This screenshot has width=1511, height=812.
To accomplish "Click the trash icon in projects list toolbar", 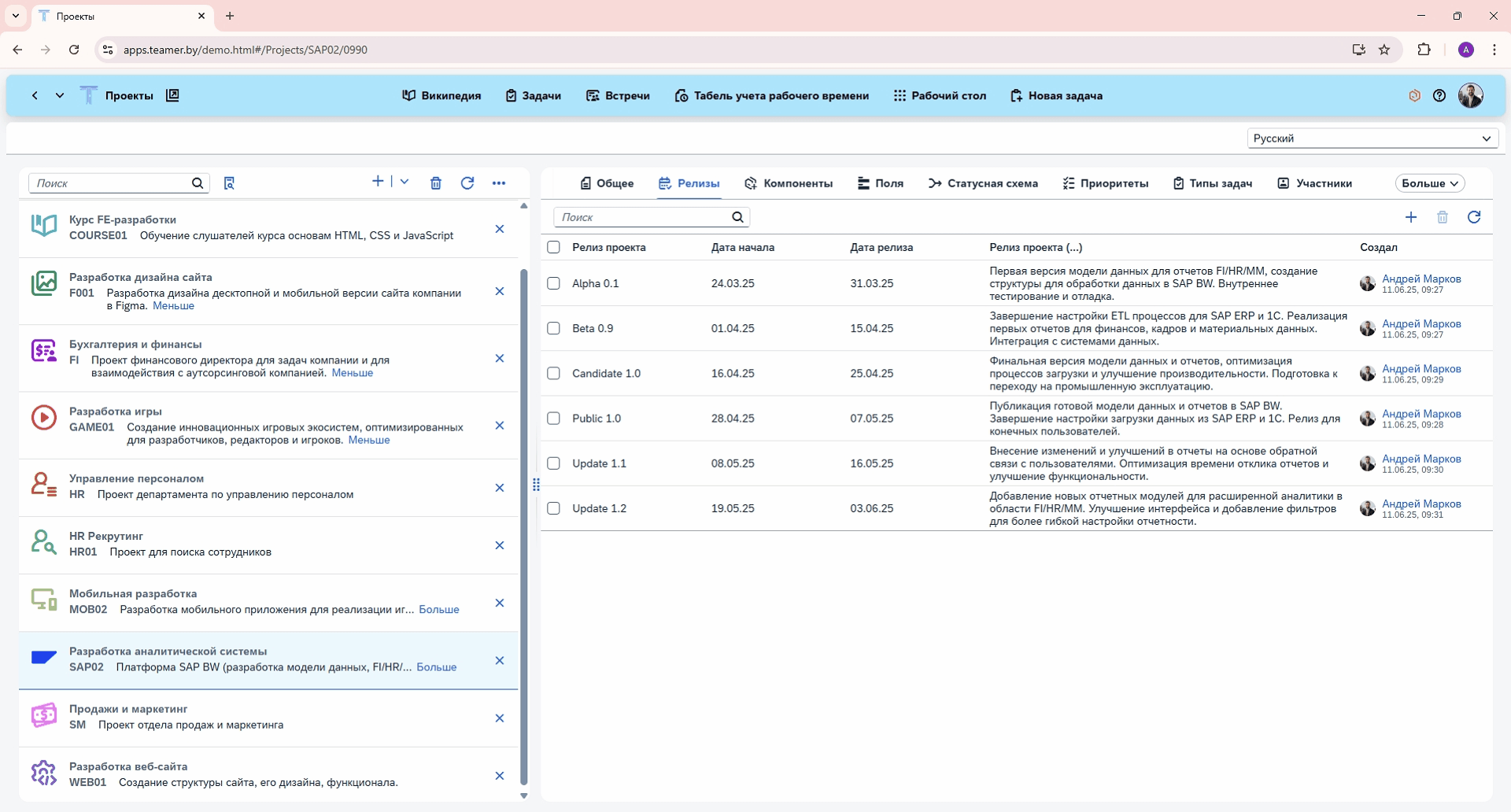I will click(436, 183).
